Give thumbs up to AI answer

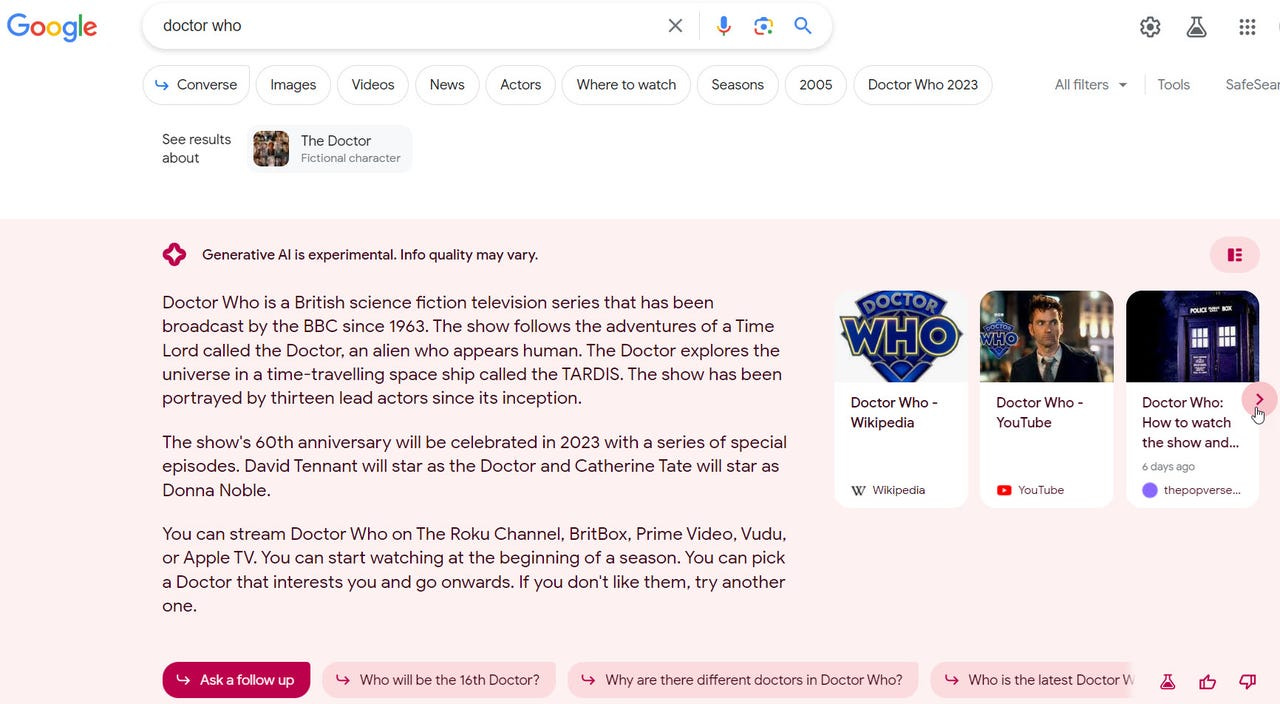[1207, 681]
